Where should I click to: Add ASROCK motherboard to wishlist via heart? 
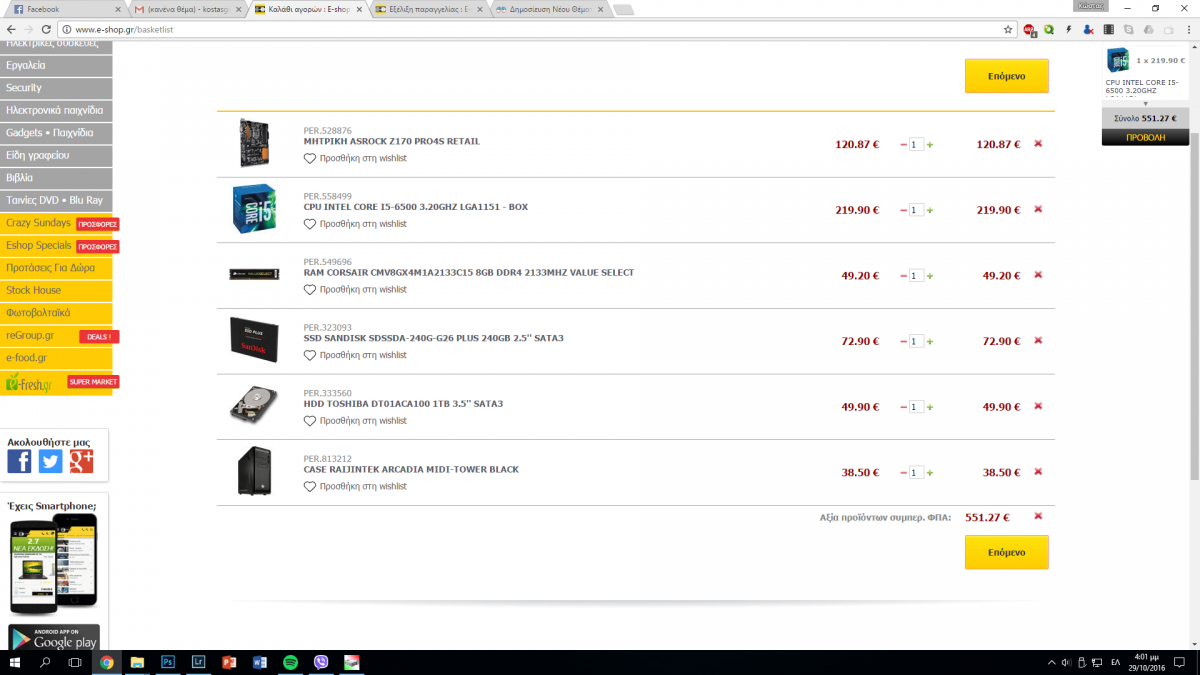310,158
